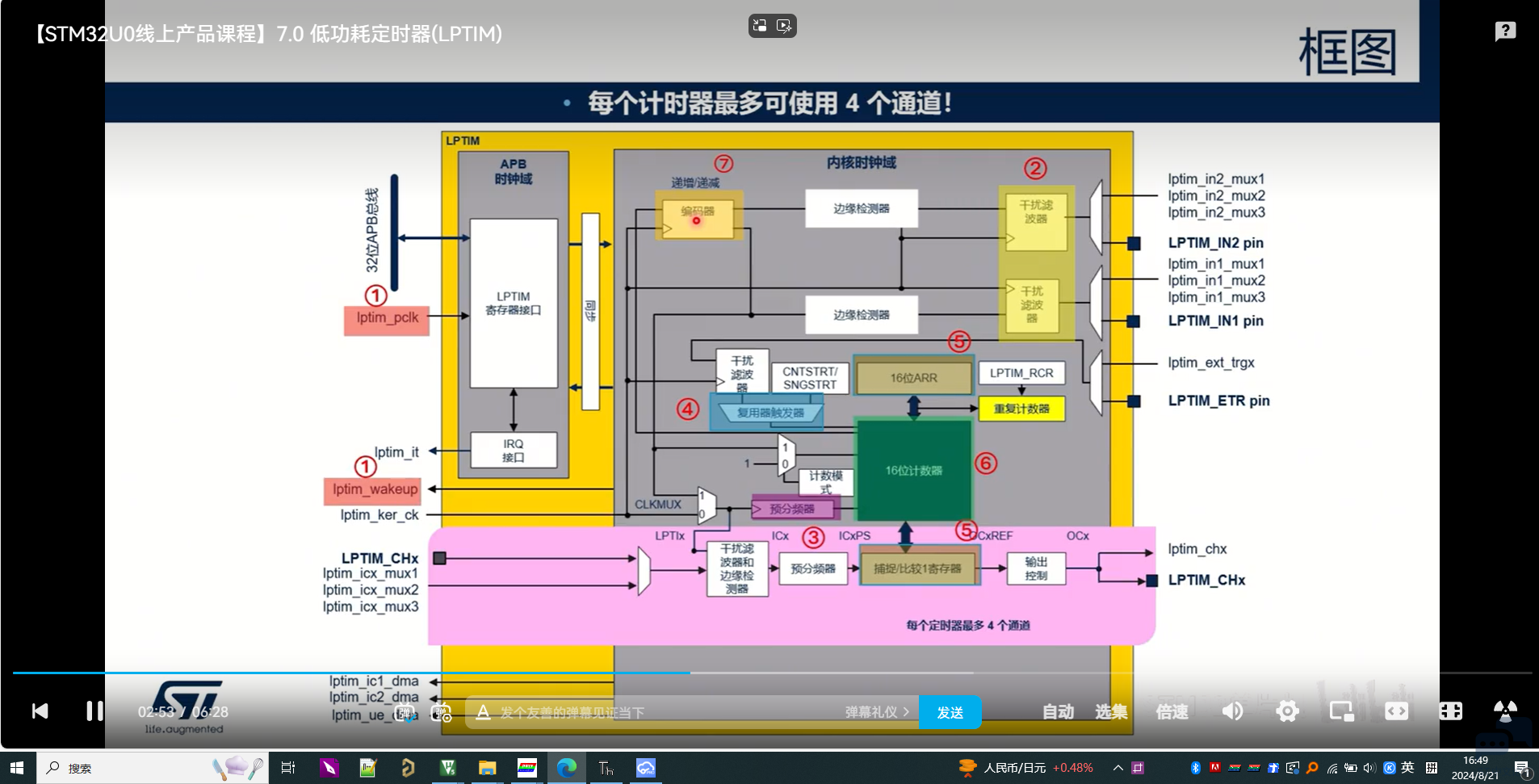Switch the 英 input language indicator
This screenshot has height=784, width=1539.
click(1407, 767)
